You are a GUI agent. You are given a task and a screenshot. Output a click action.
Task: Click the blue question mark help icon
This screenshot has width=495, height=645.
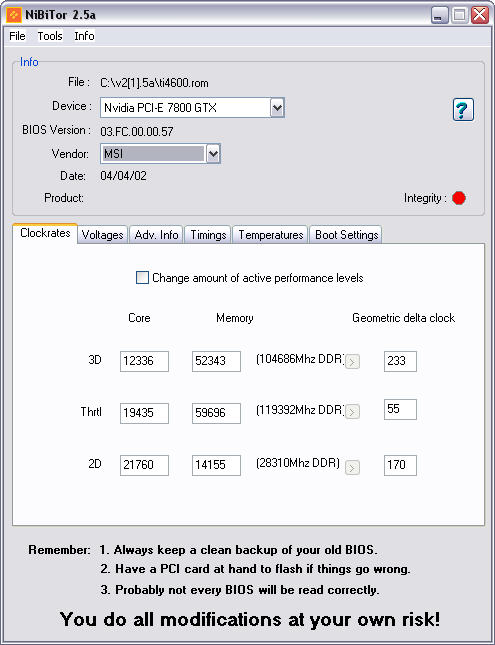click(x=463, y=109)
